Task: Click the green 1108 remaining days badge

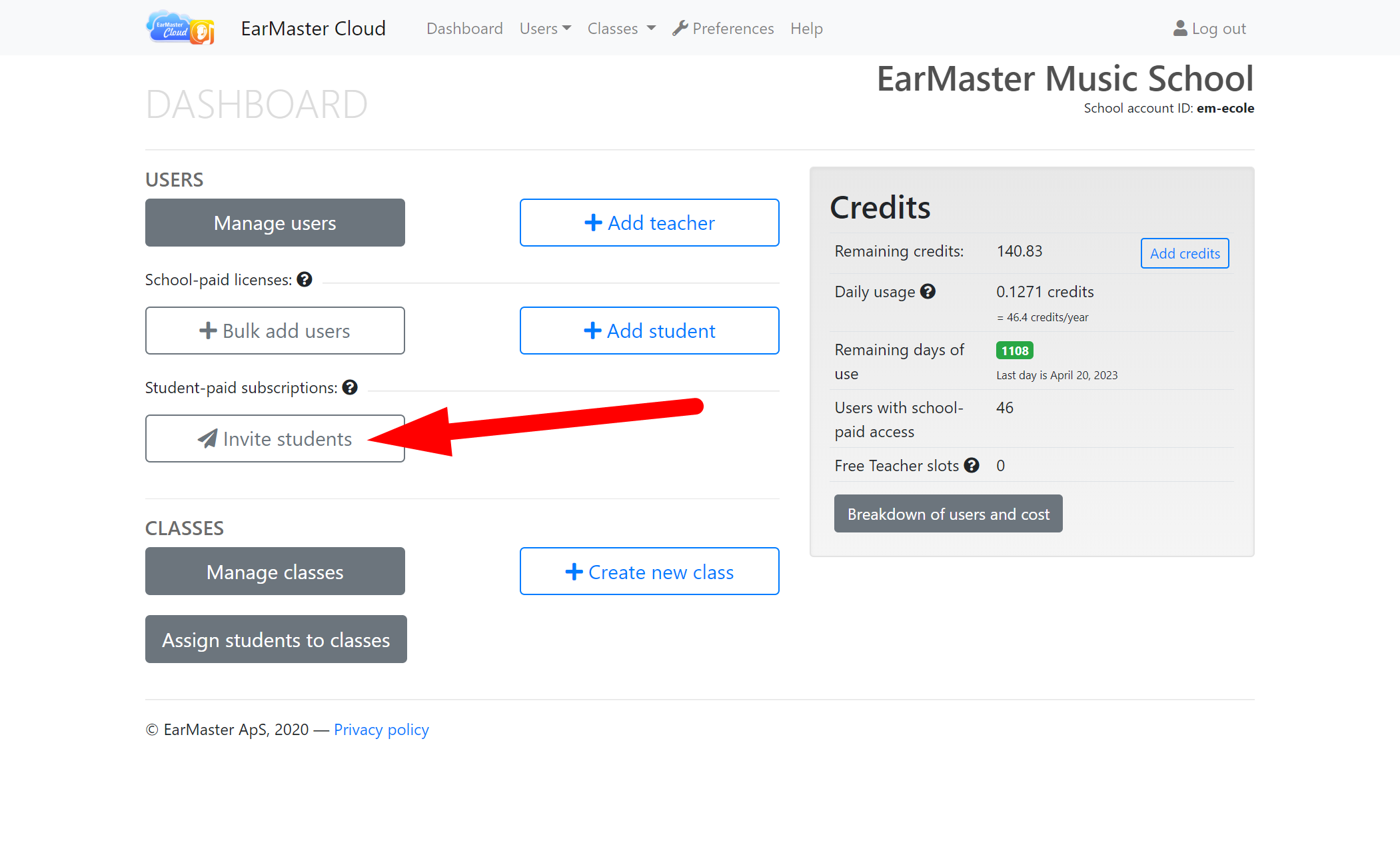Action: [x=1014, y=351]
